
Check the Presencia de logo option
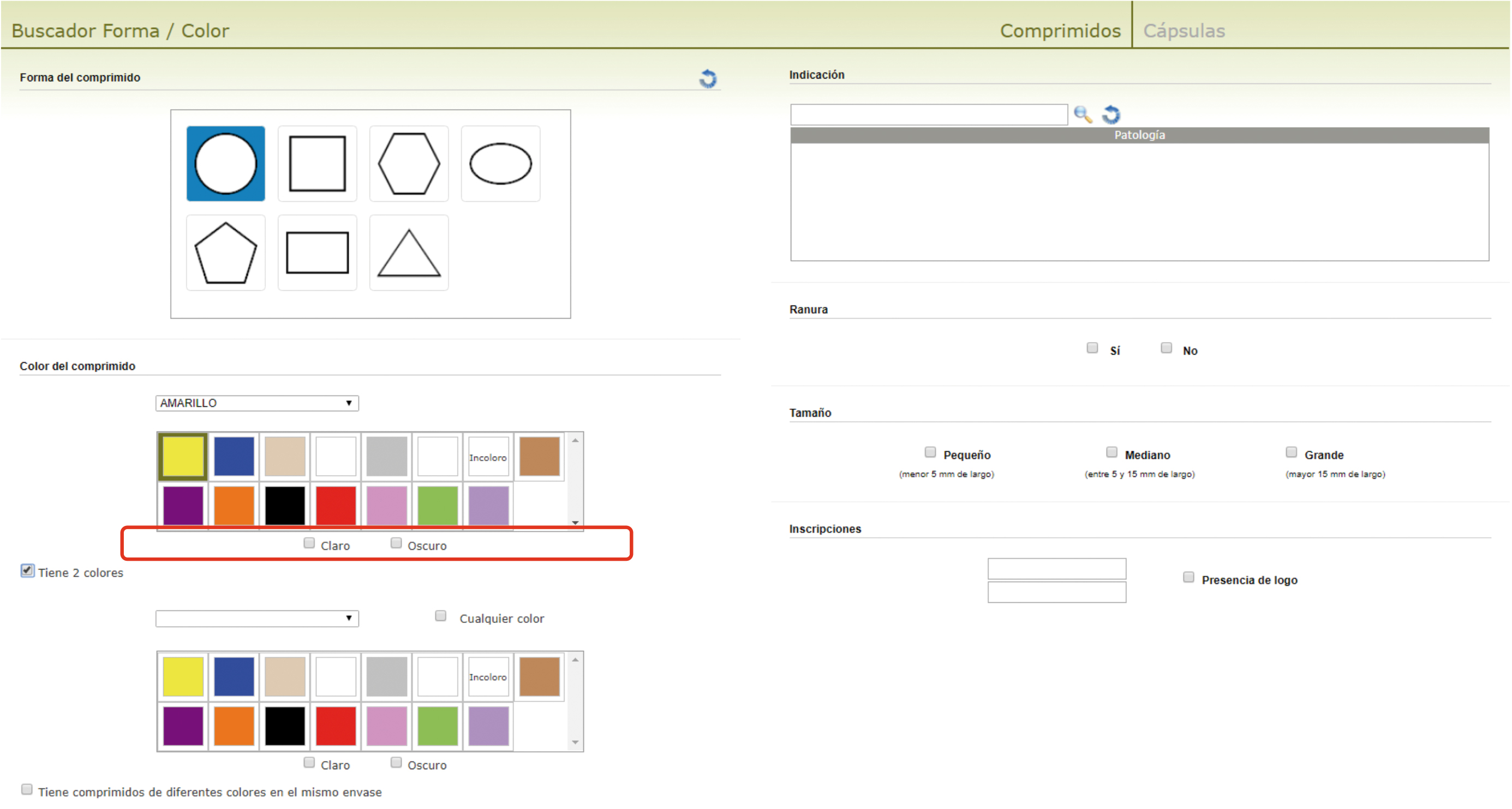pyautogui.click(x=1188, y=577)
